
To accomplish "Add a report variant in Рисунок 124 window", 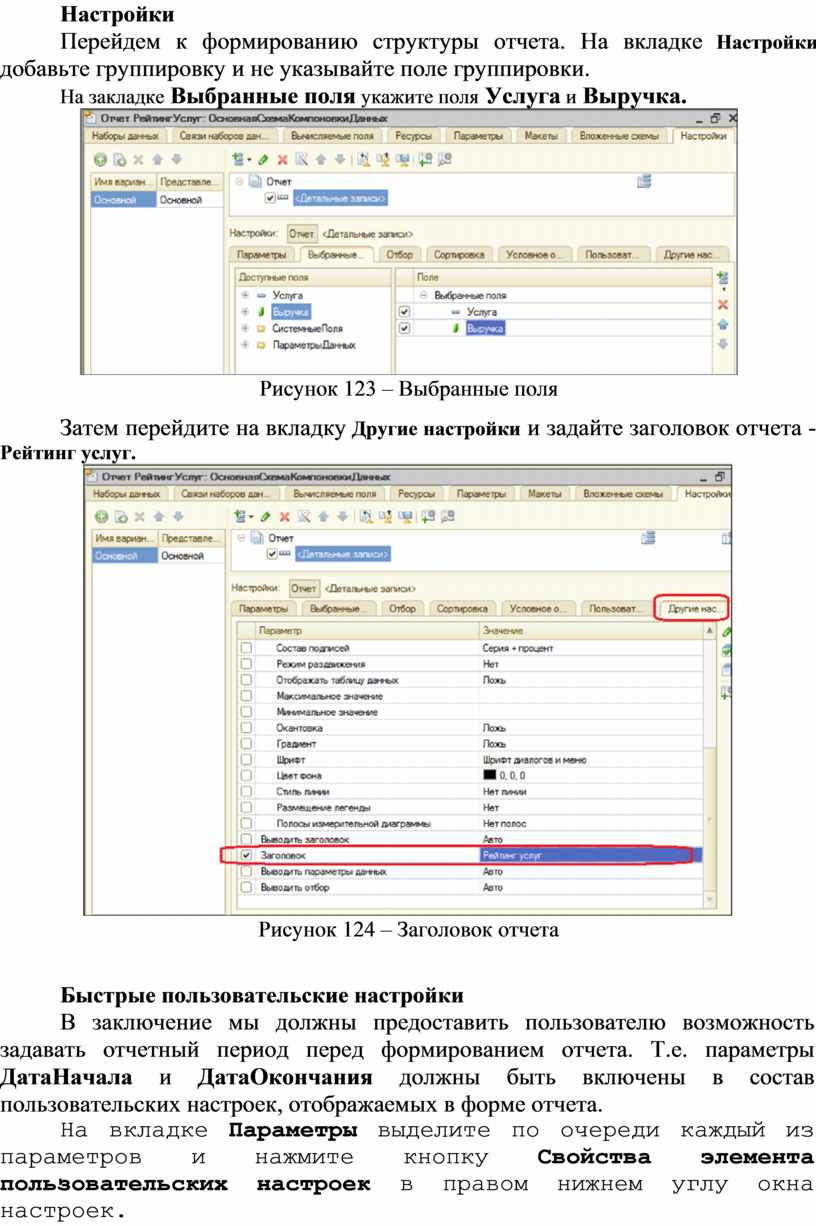I will (100, 516).
